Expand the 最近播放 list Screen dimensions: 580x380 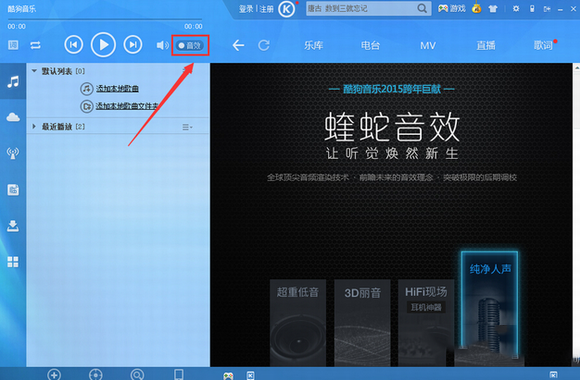pos(34,127)
